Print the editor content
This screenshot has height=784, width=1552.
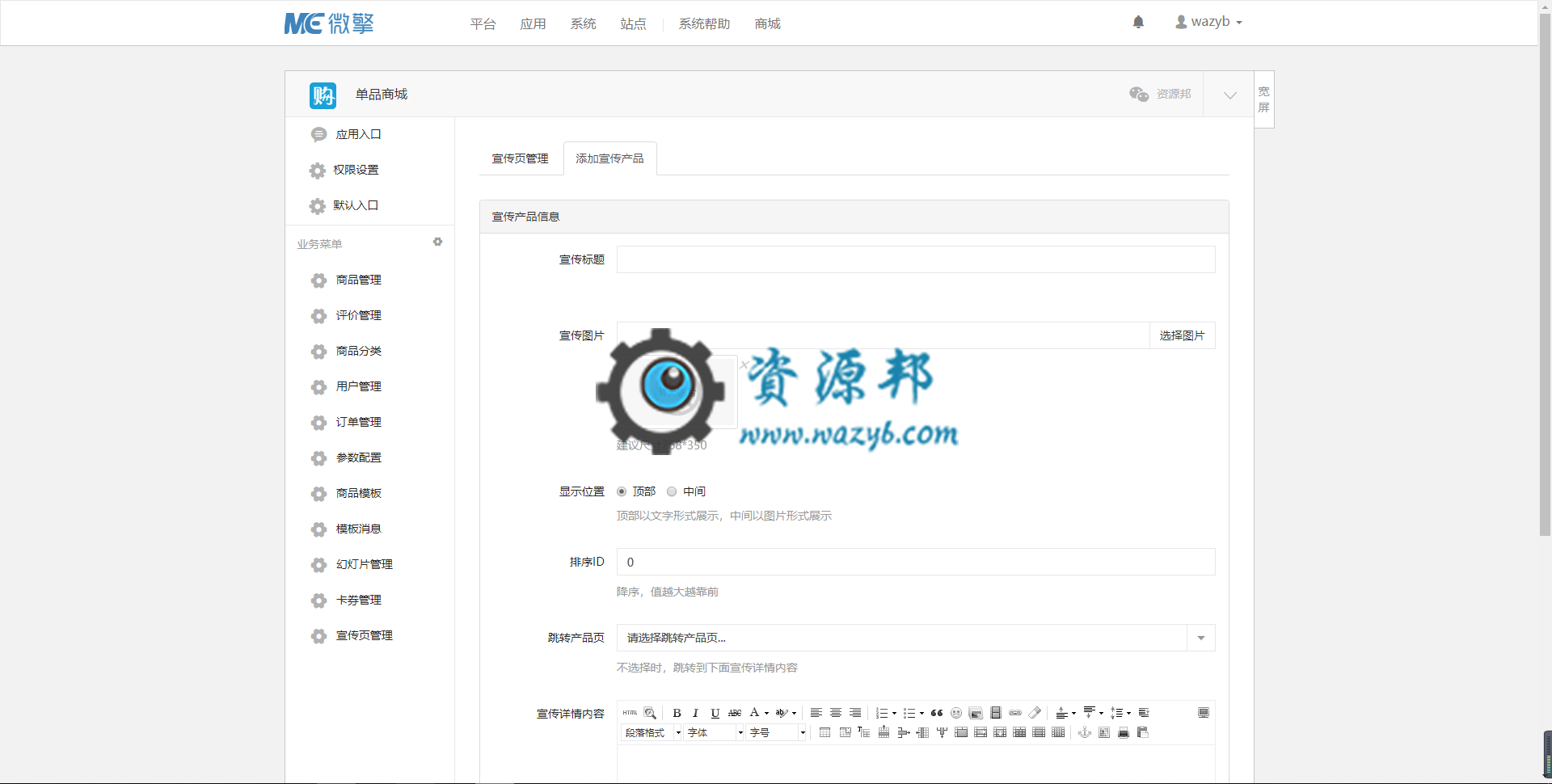(x=1124, y=732)
